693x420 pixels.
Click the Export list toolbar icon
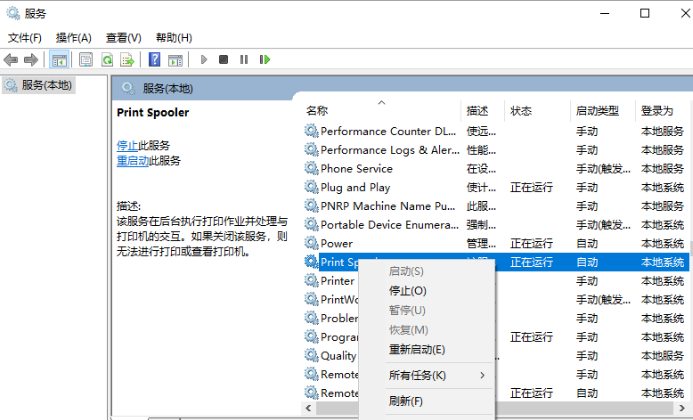pyautogui.click(x=127, y=59)
